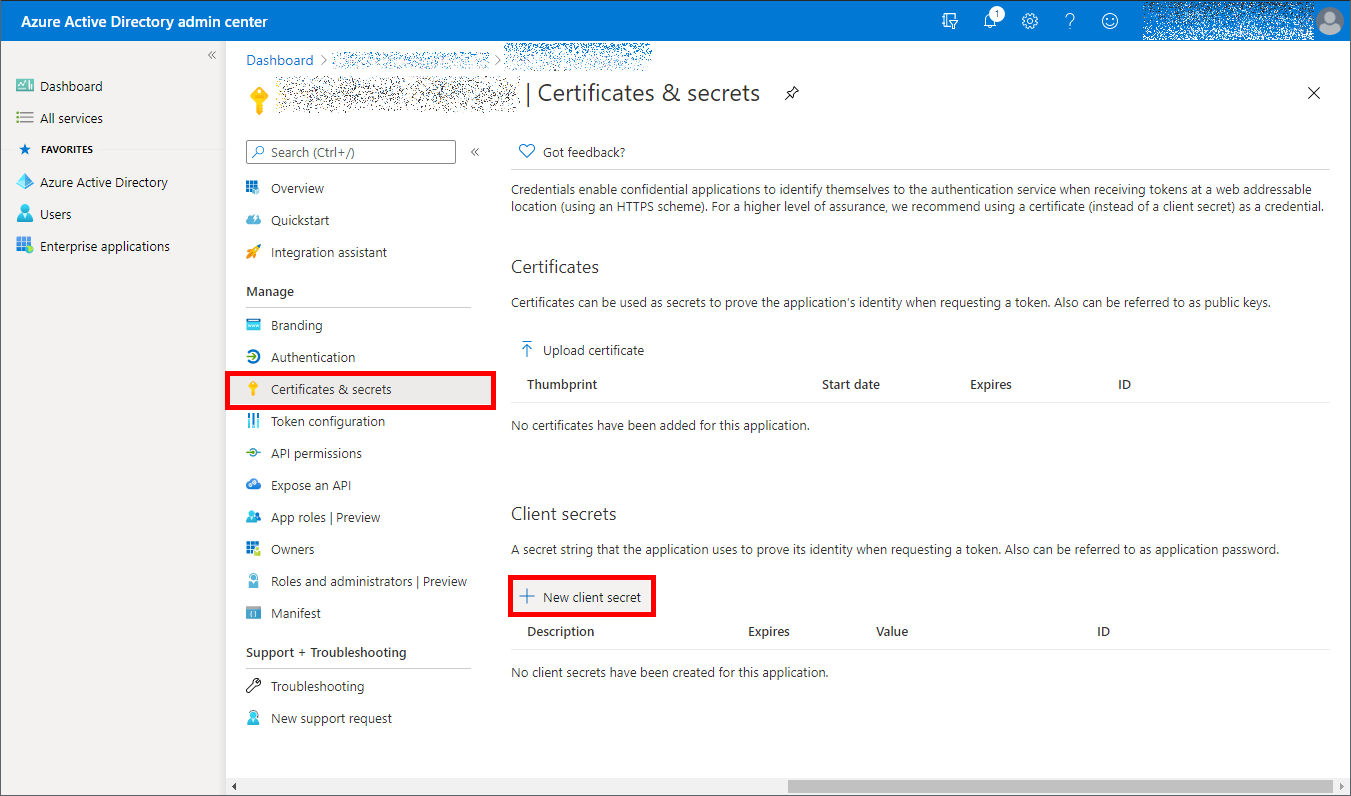Click the wrench icon for Troubleshooting

[x=253, y=686]
